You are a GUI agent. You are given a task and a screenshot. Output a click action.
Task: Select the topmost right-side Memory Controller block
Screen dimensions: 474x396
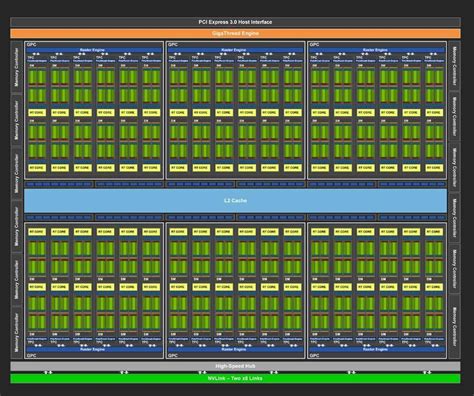click(x=454, y=66)
